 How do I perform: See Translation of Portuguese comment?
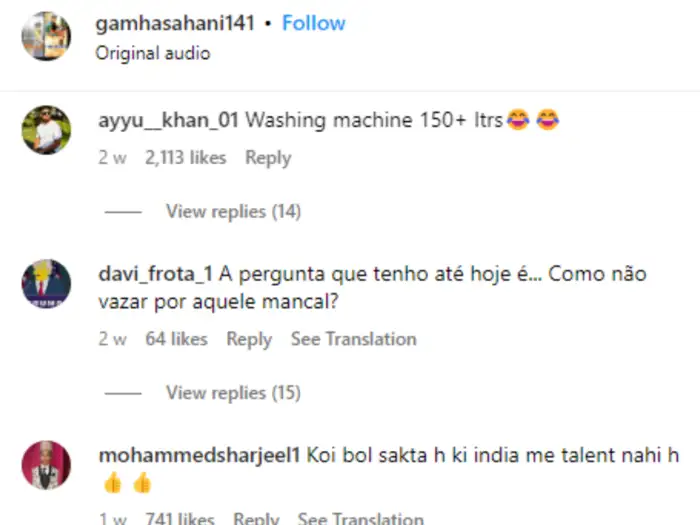point(354,339)
